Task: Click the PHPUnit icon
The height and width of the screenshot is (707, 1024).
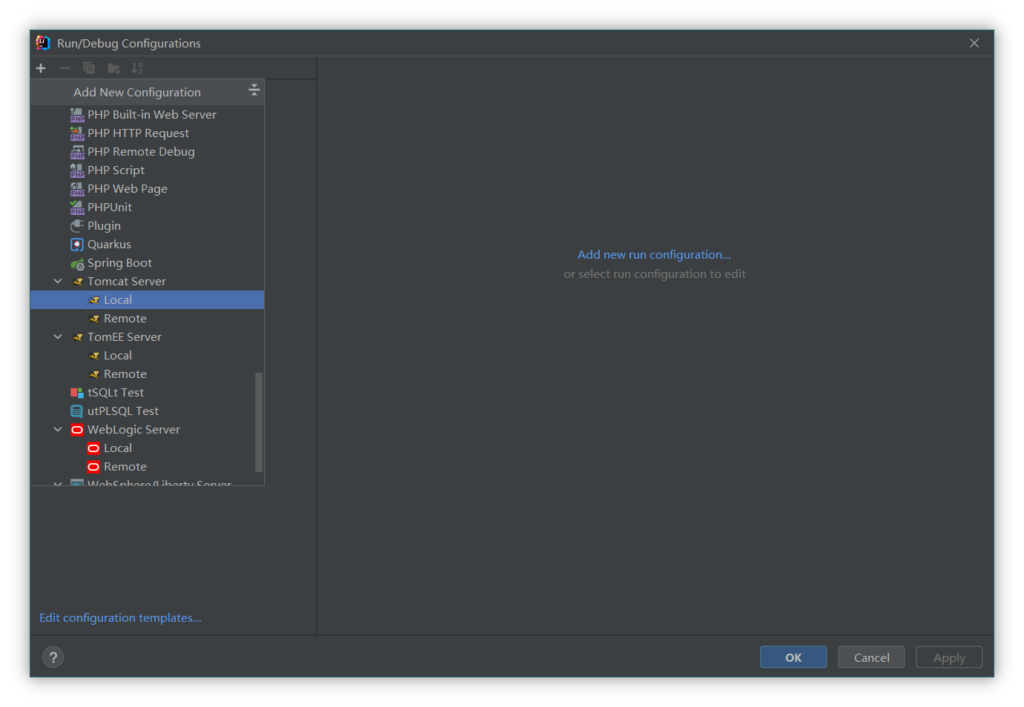Action: (x=77, y=208)
